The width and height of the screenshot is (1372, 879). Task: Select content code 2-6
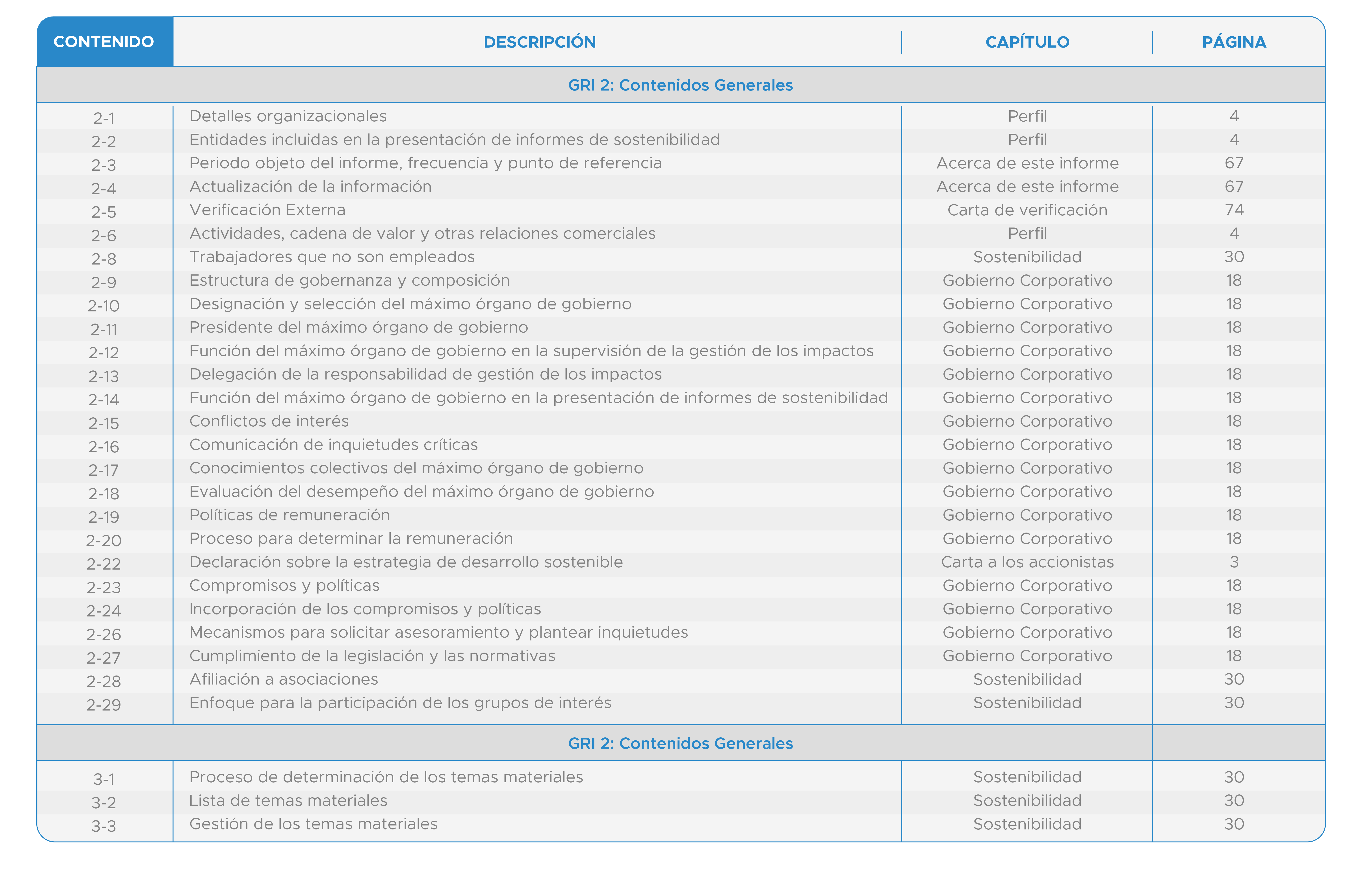(x=104, y=236)
